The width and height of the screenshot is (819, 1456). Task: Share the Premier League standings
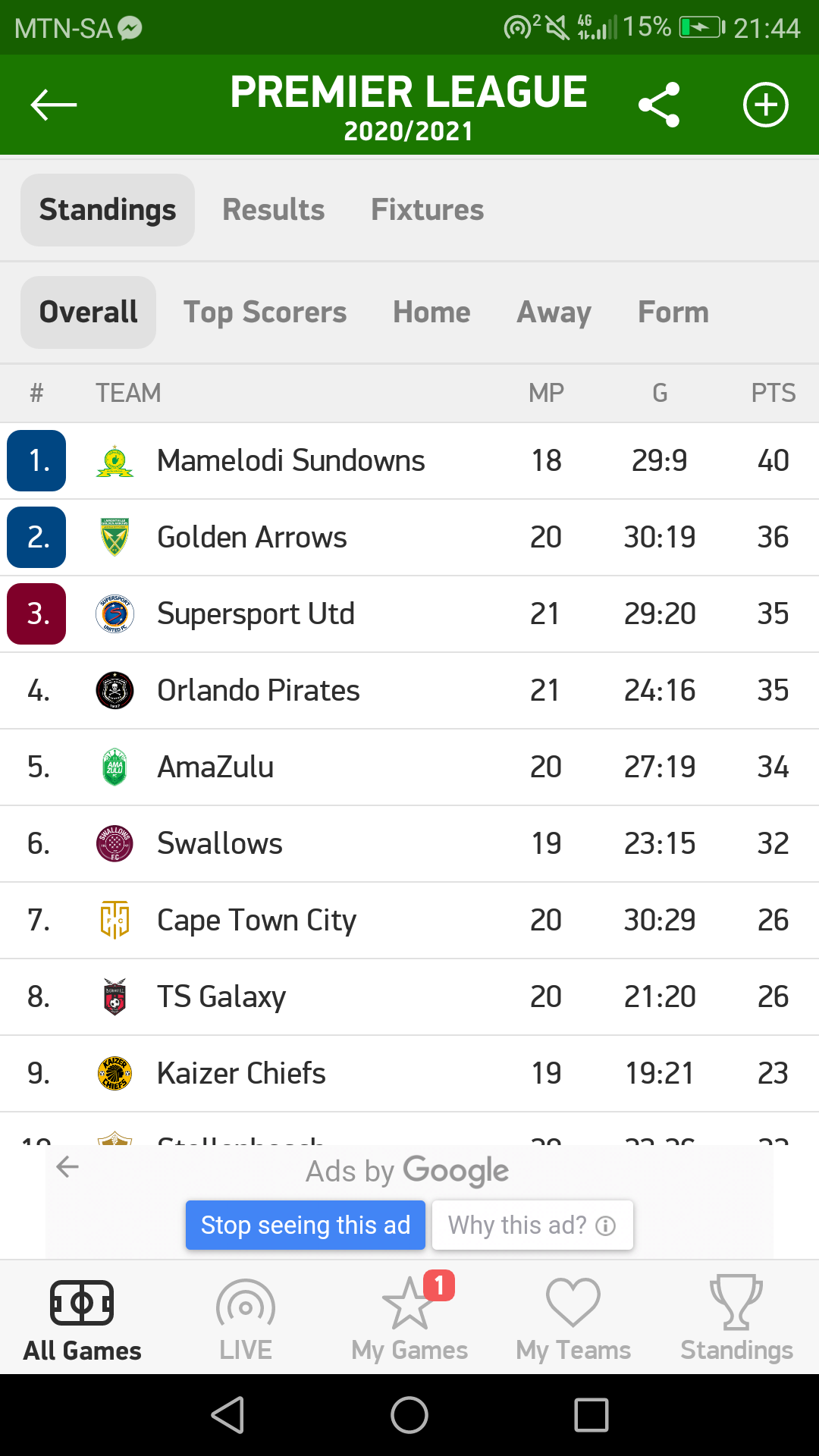(659, 105)
